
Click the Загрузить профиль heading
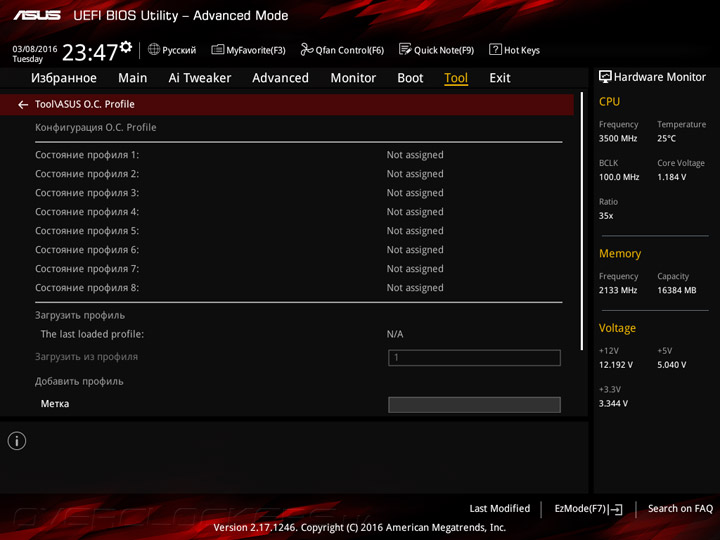tap(80, 315)
